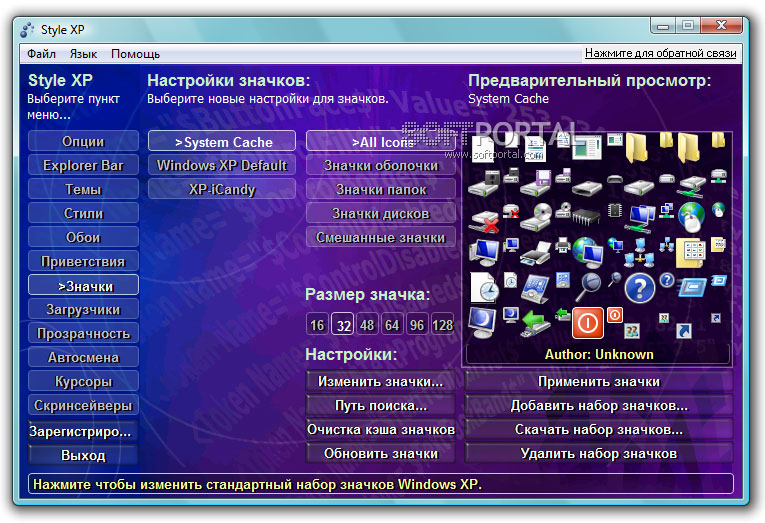Click the large printer icon
Image resolution: width=765 pixels, height=523 pixels.
pyautogui.click(x=536, y=254)
